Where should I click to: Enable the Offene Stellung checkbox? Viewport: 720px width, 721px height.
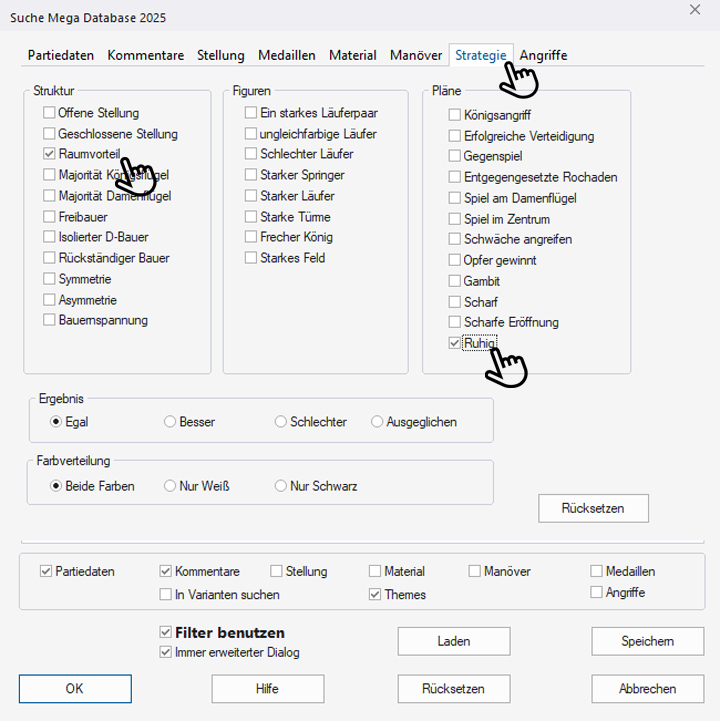point(50,113)
